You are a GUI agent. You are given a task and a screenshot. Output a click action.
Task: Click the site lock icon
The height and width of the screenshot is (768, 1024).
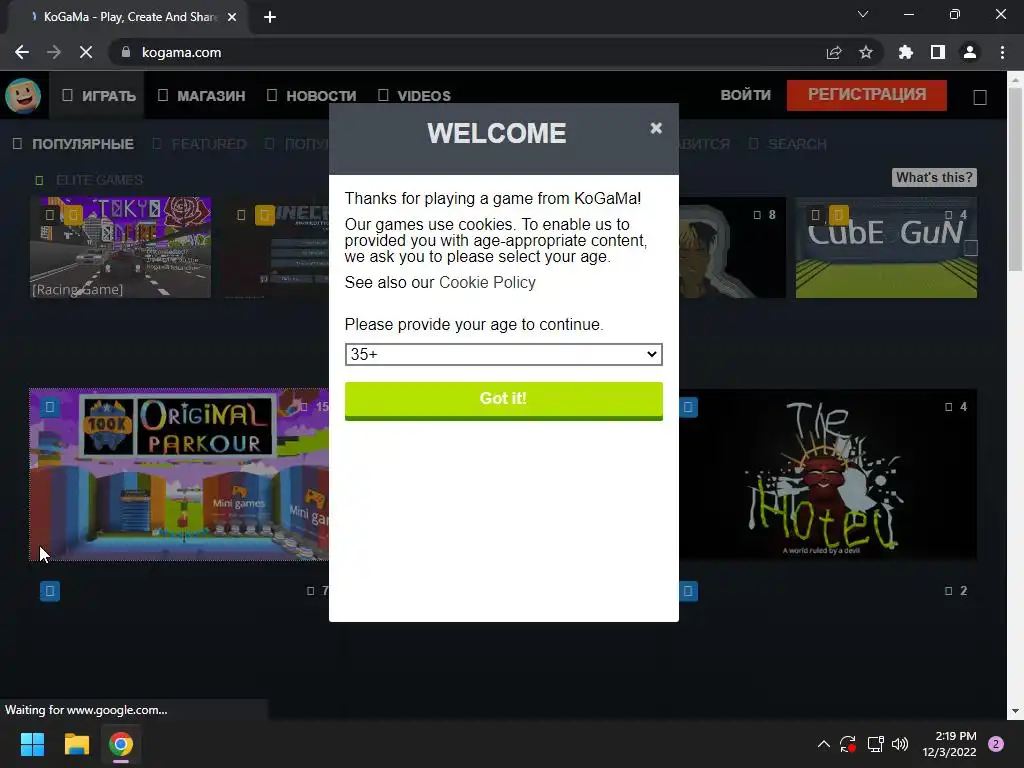tap(126, 52)
